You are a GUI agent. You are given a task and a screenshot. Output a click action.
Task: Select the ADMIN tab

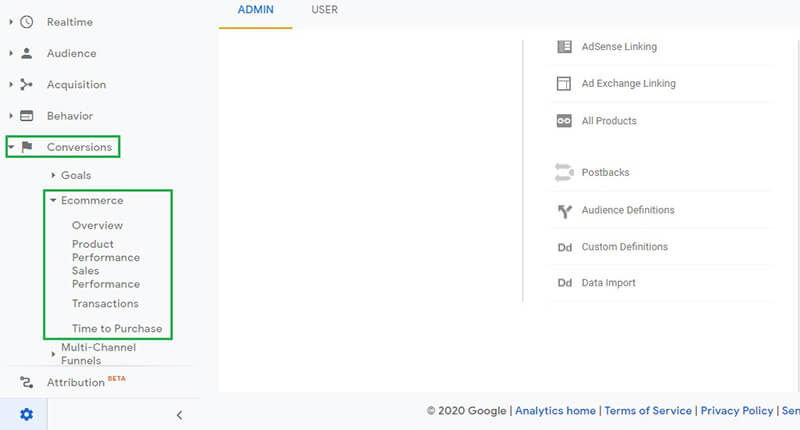[x=256, y=10]
